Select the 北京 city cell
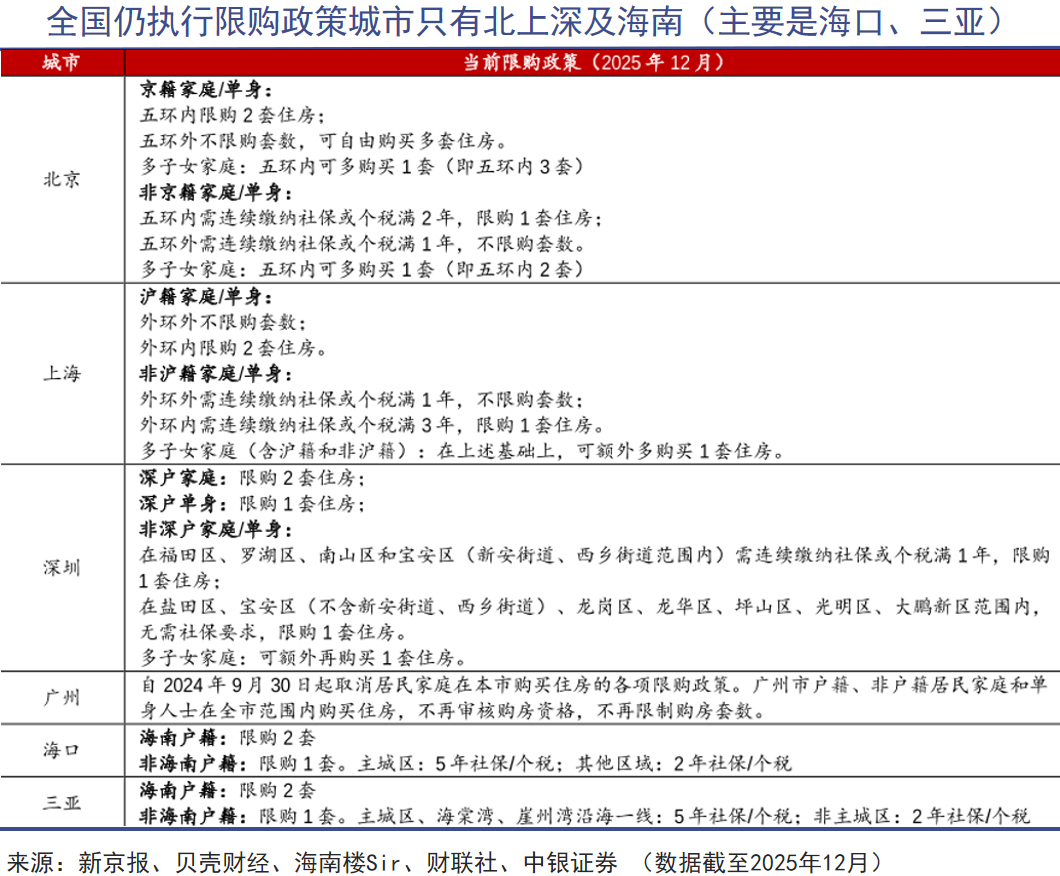Image resolution: width=1060 pixels, height=876 pixels. [62, 180]
